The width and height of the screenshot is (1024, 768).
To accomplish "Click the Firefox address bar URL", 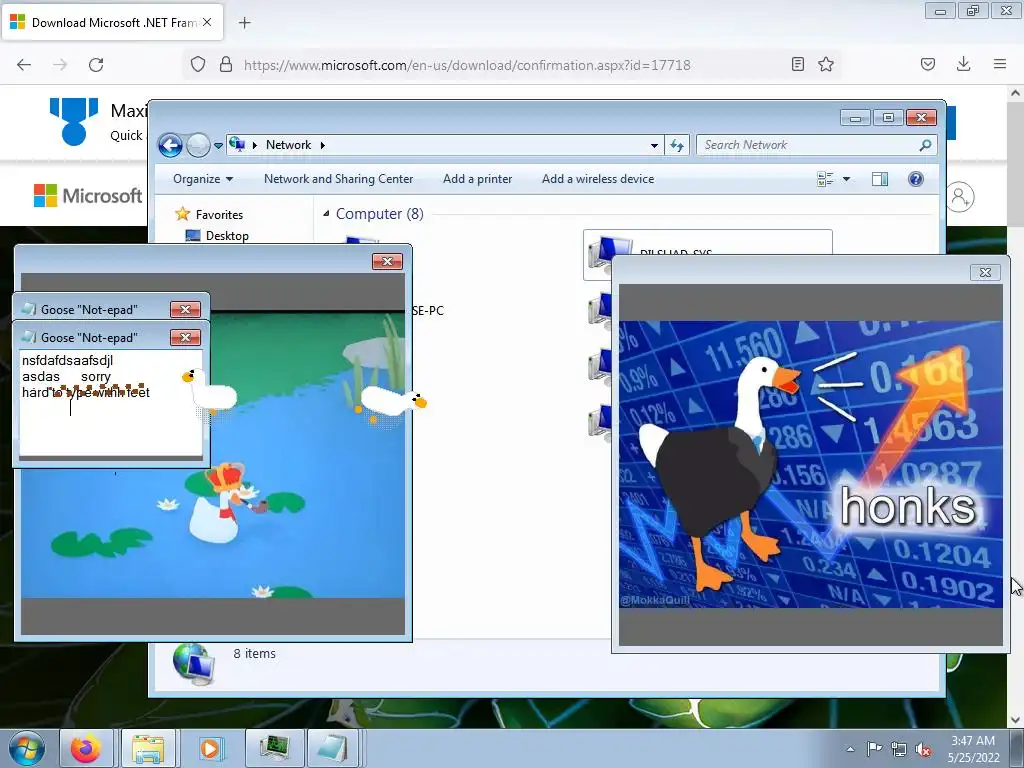I will 467,65.
